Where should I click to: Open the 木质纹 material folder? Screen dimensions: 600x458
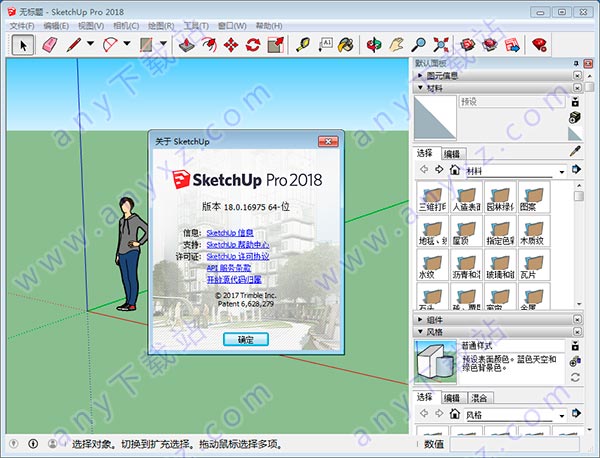pos(533,231)
